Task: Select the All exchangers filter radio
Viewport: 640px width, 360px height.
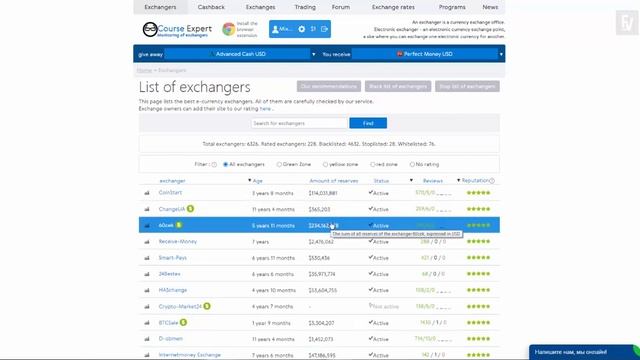Action: click(225, 164)
